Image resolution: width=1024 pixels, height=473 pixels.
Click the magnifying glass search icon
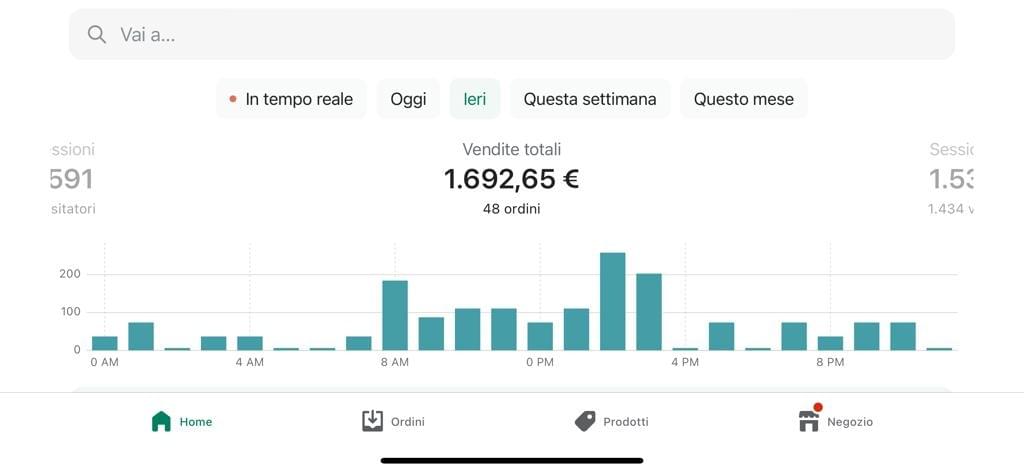(97, 35)
